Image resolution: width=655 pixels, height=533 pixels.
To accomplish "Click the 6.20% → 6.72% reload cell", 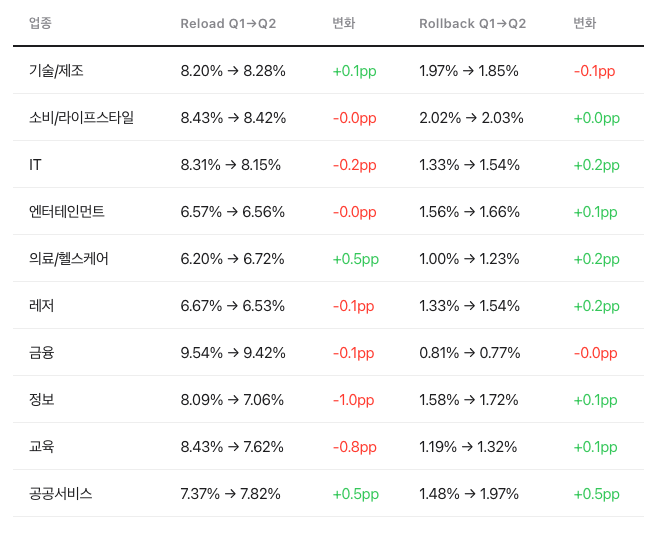I will pyautogui.click(x=232, y=259).
